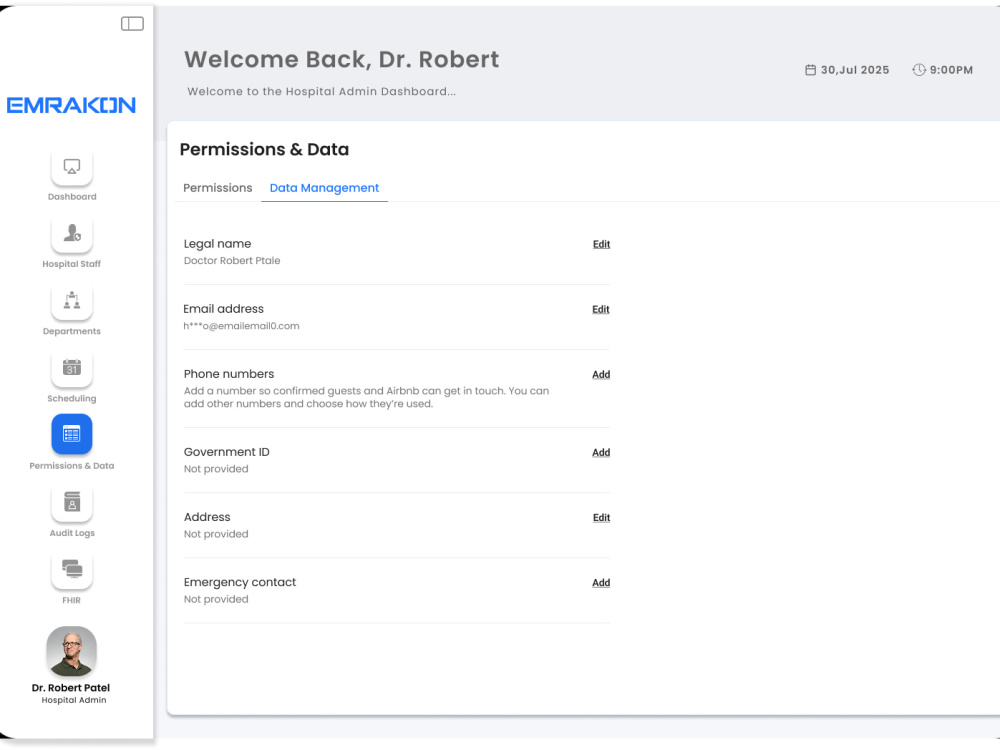Click the Email address heading
The width and height of the screenshot is (1000, 750).
pyautogui.click(x=223, y=309)
